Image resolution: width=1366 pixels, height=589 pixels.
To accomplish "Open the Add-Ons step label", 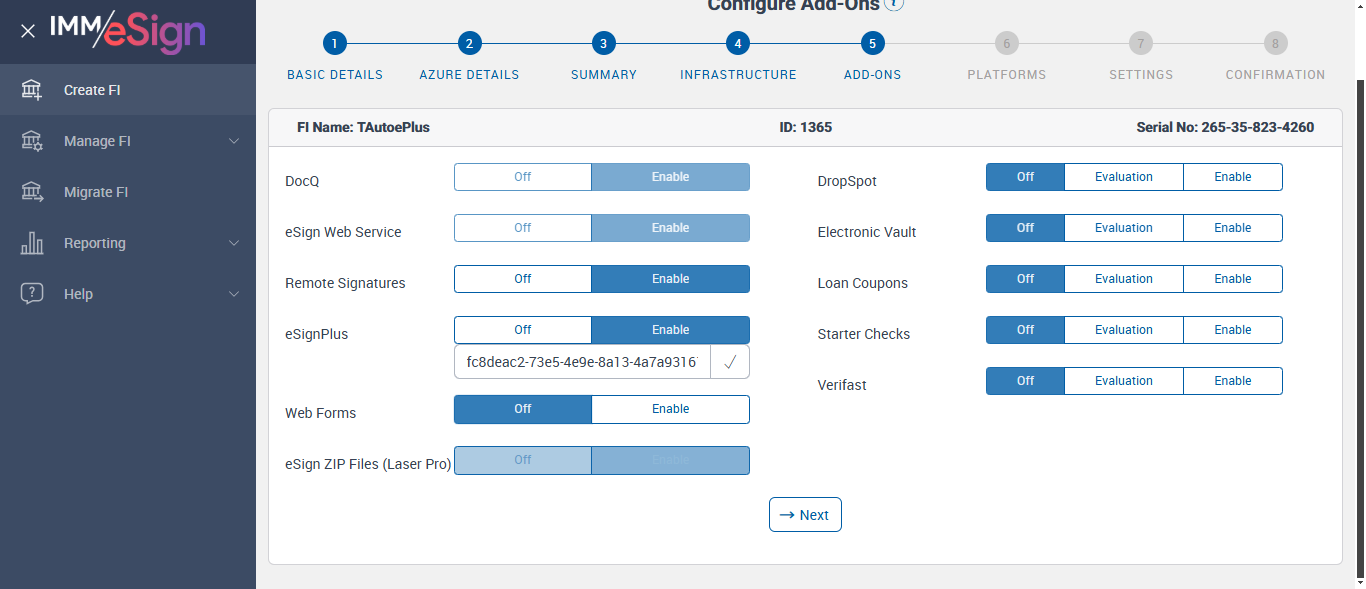I will pyautogui.click(x=872, y=75).
